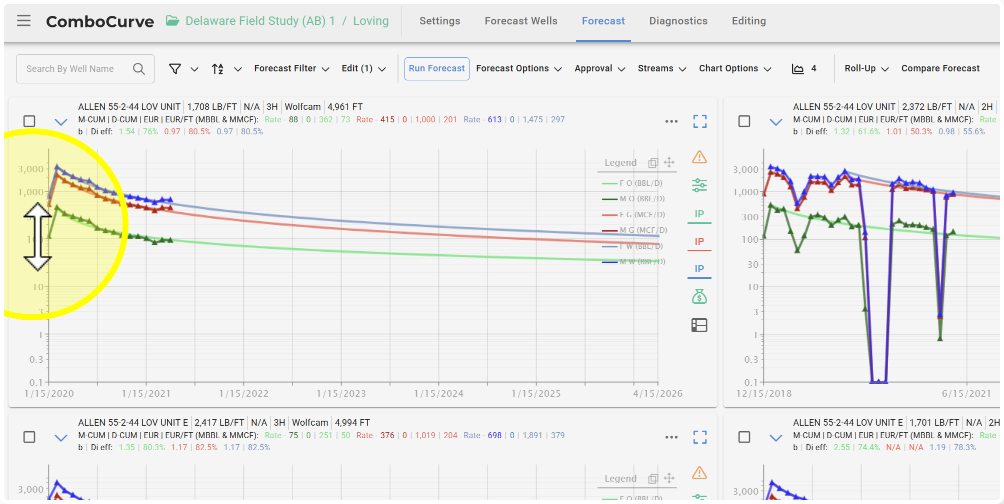Click the Compare Forecast button
The width and height of the screenshot is (1004, 504).
(940, 69)
